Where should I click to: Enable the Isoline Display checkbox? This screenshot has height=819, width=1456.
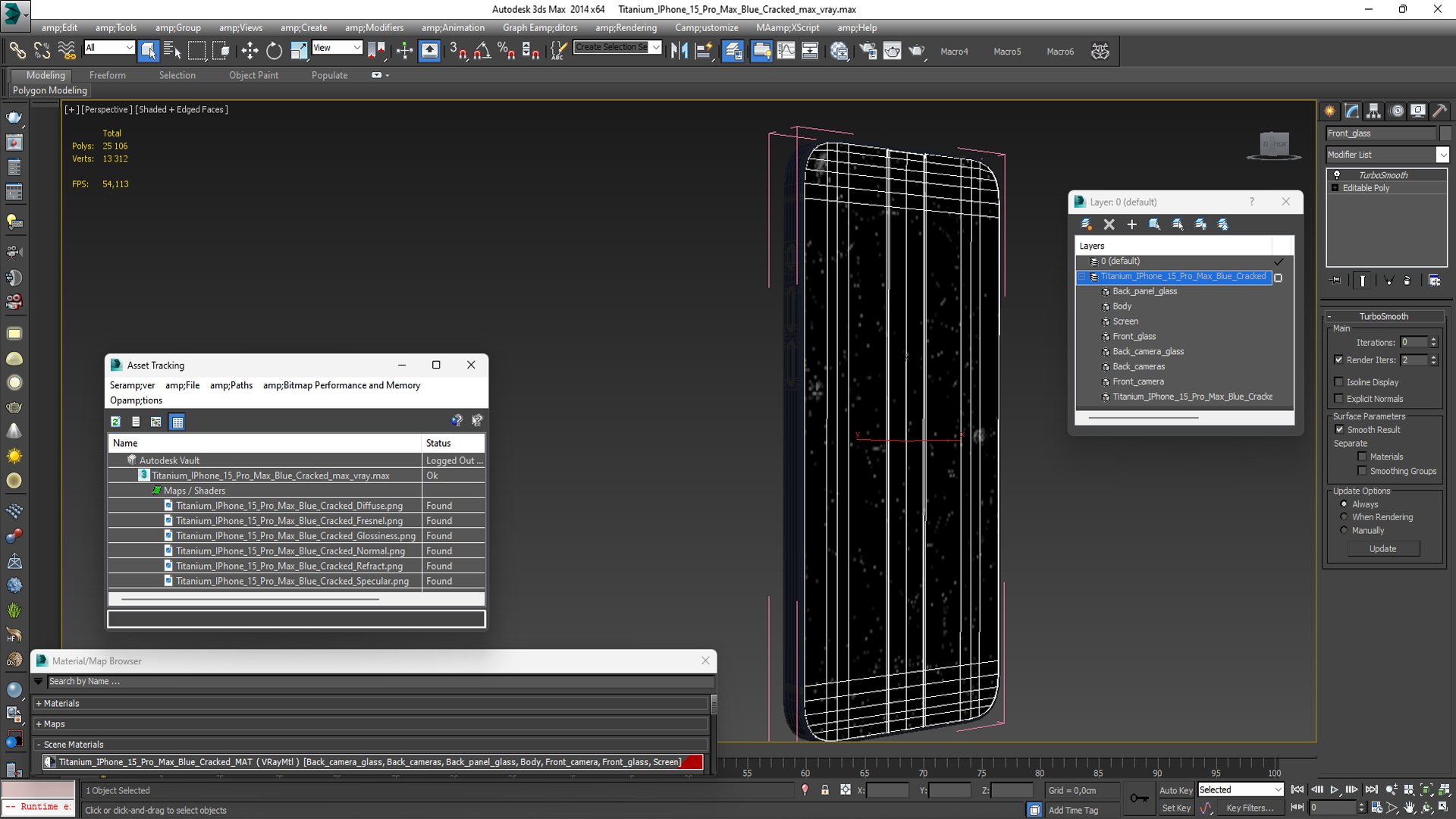coord(1338,381)
